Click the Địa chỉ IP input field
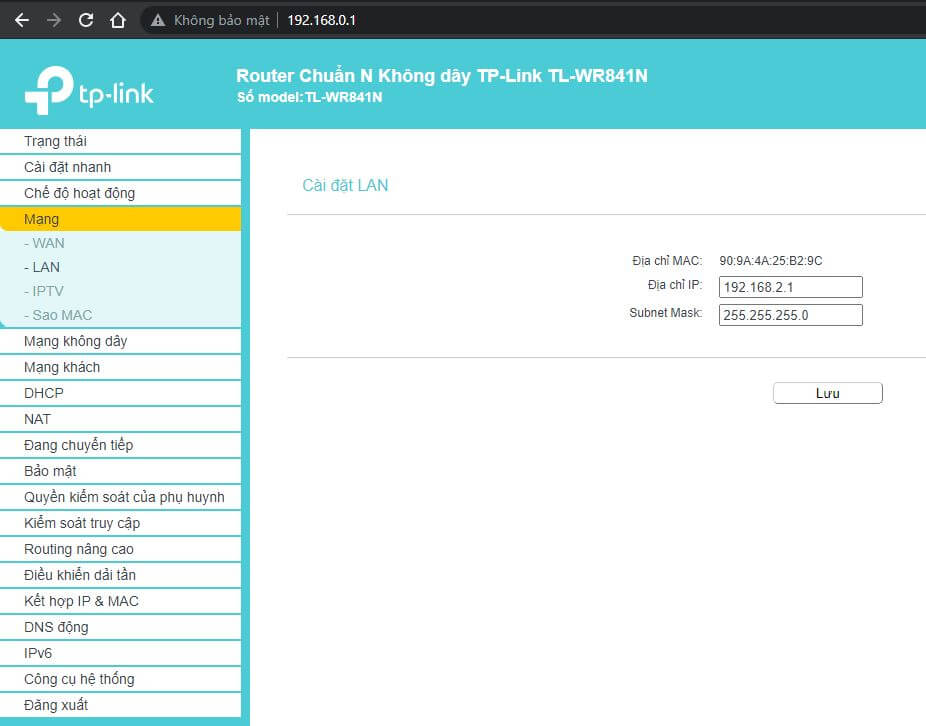The height and width of the screenshot is (726, 926). [790, 287]
